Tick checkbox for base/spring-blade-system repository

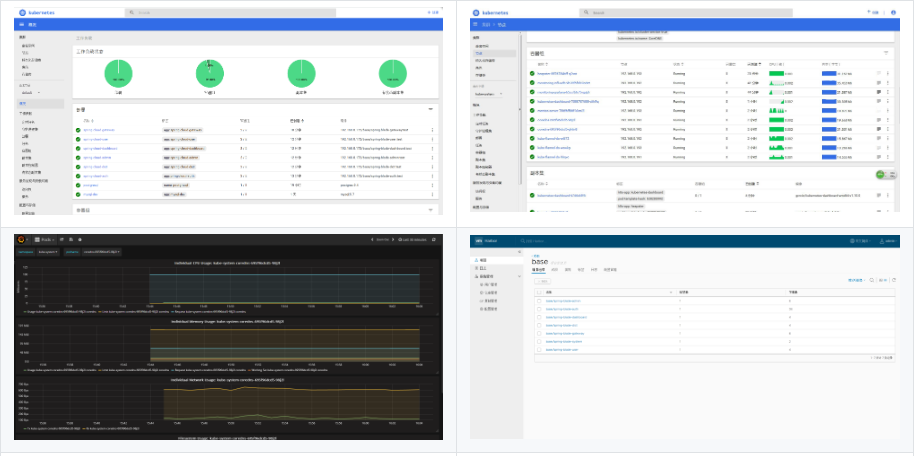(x=539, y=342)
